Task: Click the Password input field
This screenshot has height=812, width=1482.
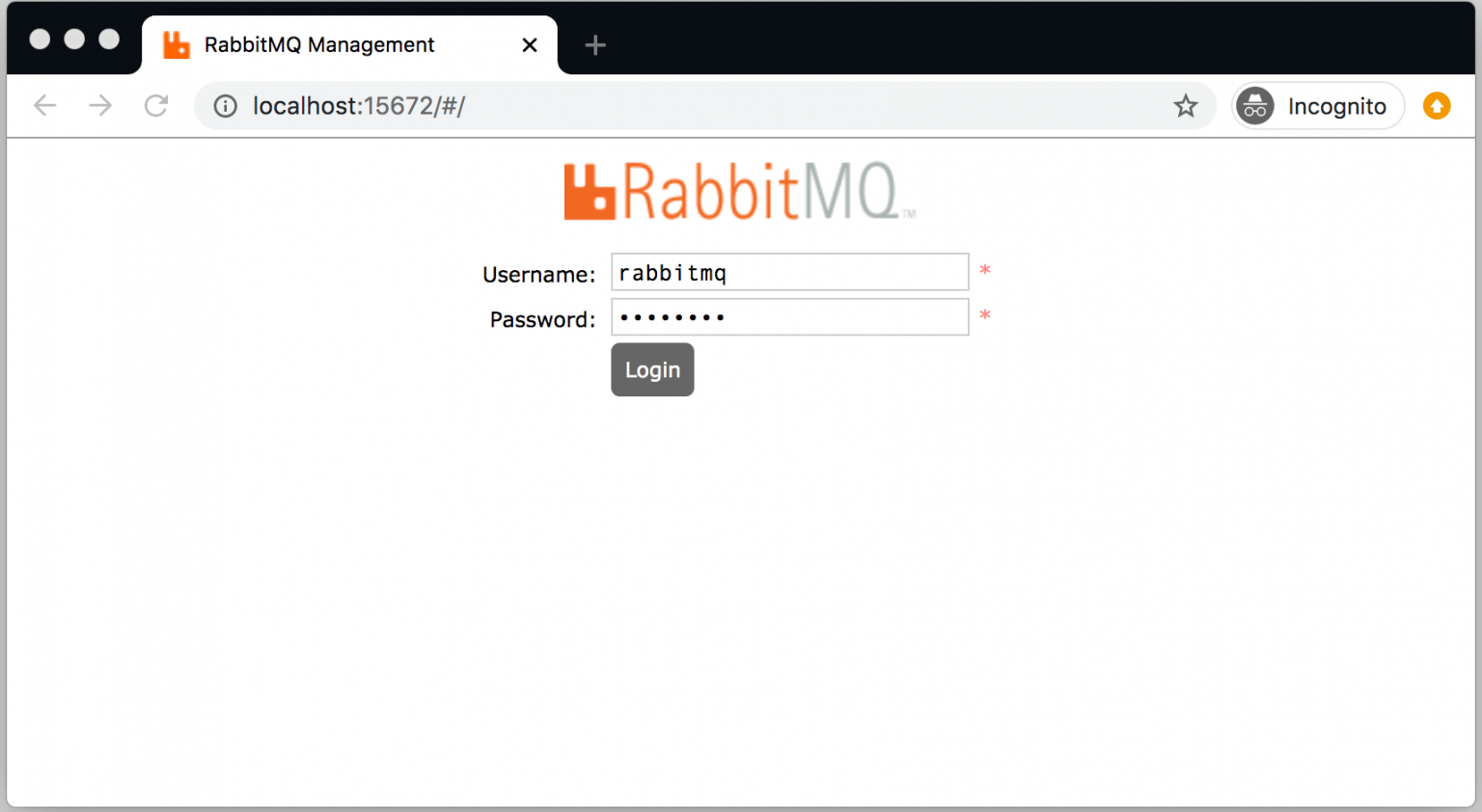Action: [x=789, y=316]
